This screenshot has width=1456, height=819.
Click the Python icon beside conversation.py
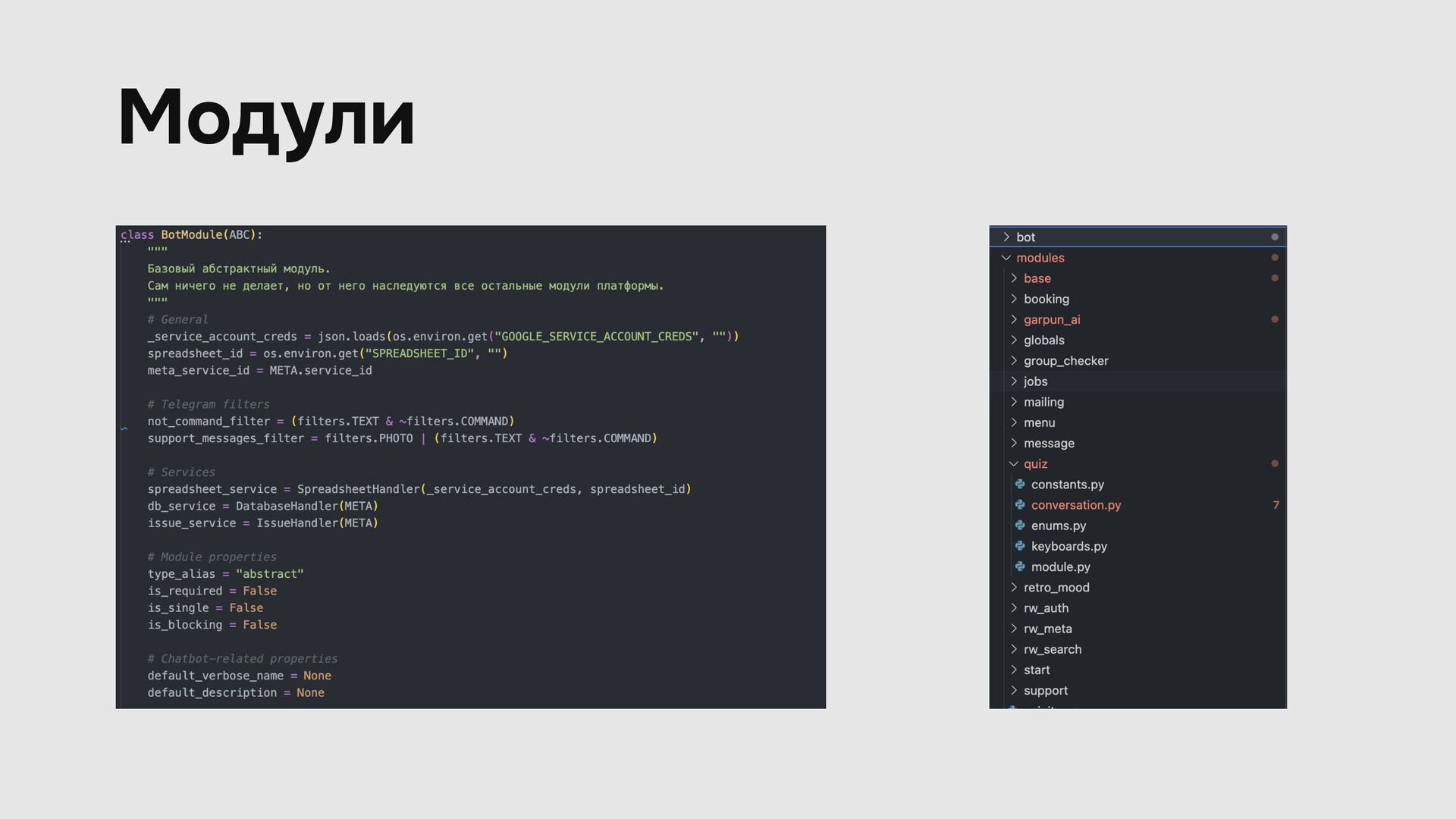(x=1020, y=505)
